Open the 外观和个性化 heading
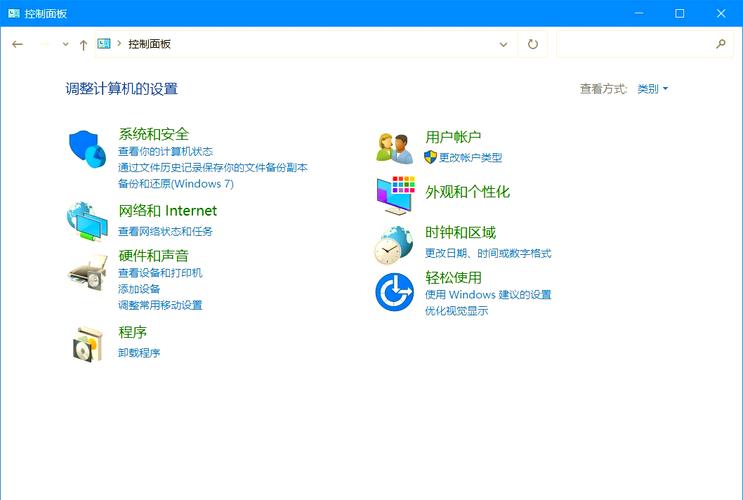Viewport: 743px width, 500px height. tap(467, 191)
